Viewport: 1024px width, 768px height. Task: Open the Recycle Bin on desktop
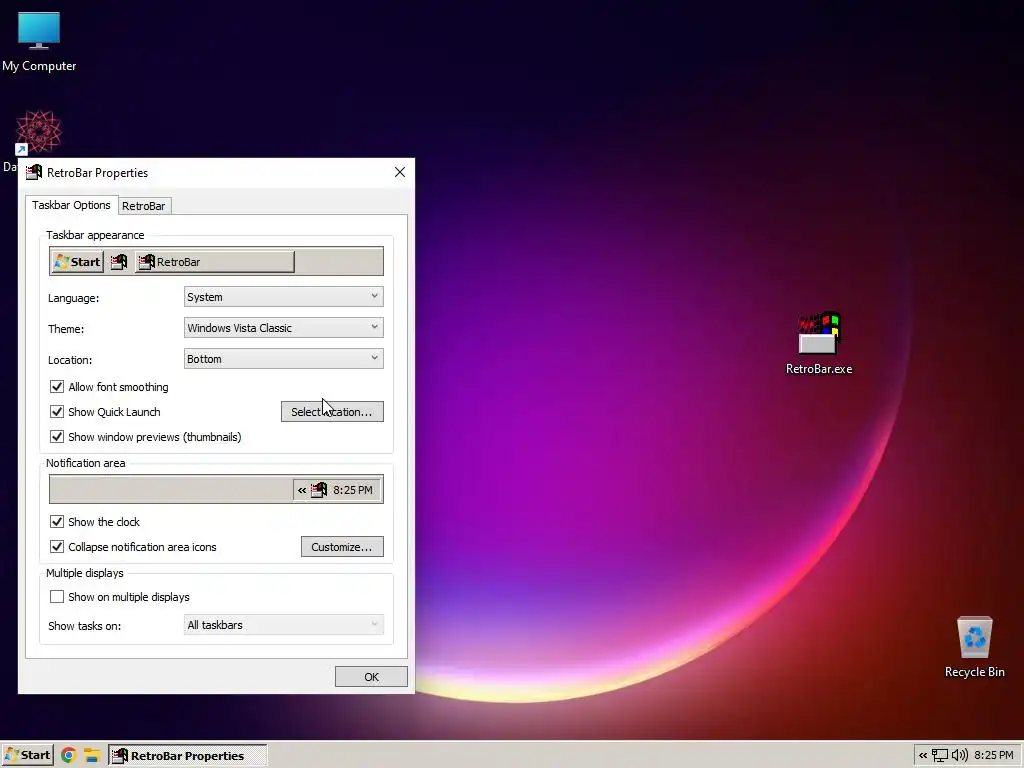point(974,647)
